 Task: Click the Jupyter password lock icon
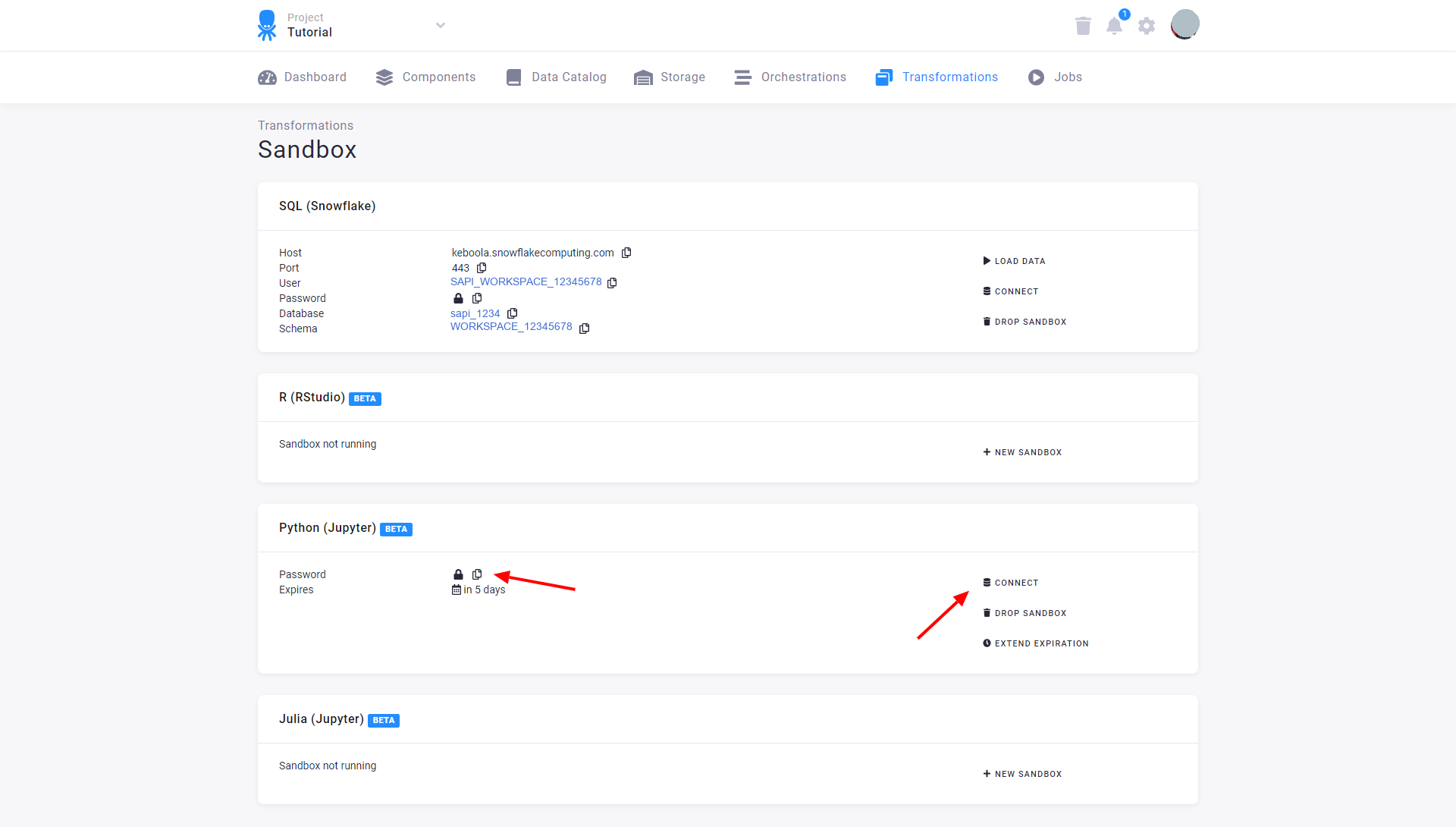point(458,574)
